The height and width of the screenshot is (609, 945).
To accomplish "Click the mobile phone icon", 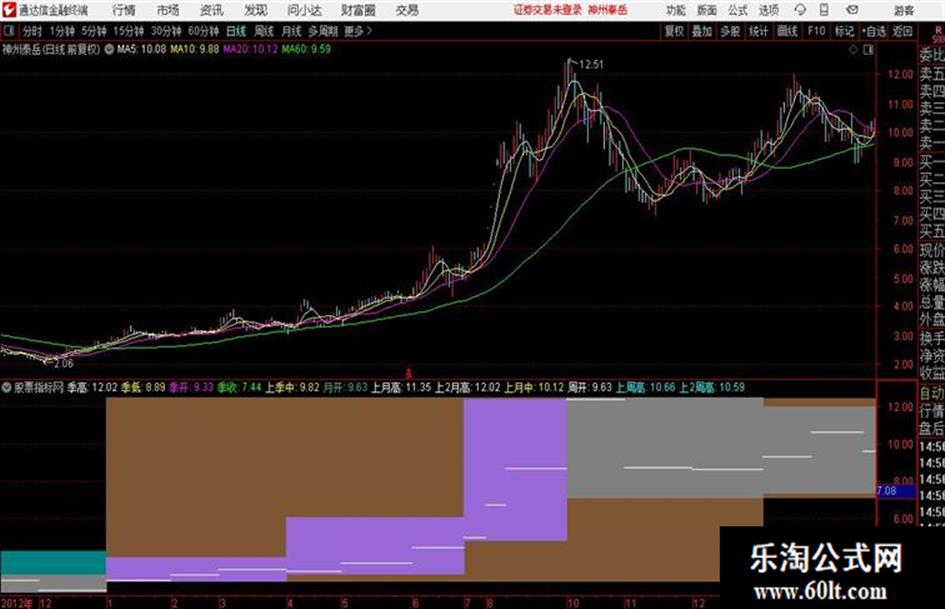I will (824, 10).
